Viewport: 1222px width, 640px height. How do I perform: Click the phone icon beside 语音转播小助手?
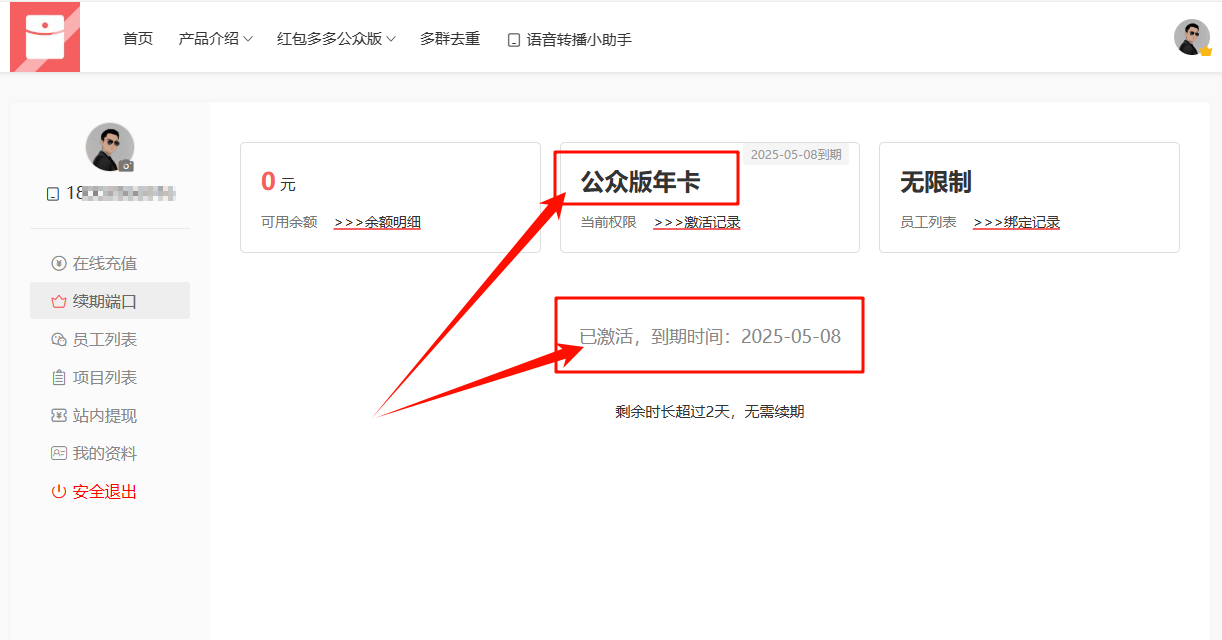point(514,40)
